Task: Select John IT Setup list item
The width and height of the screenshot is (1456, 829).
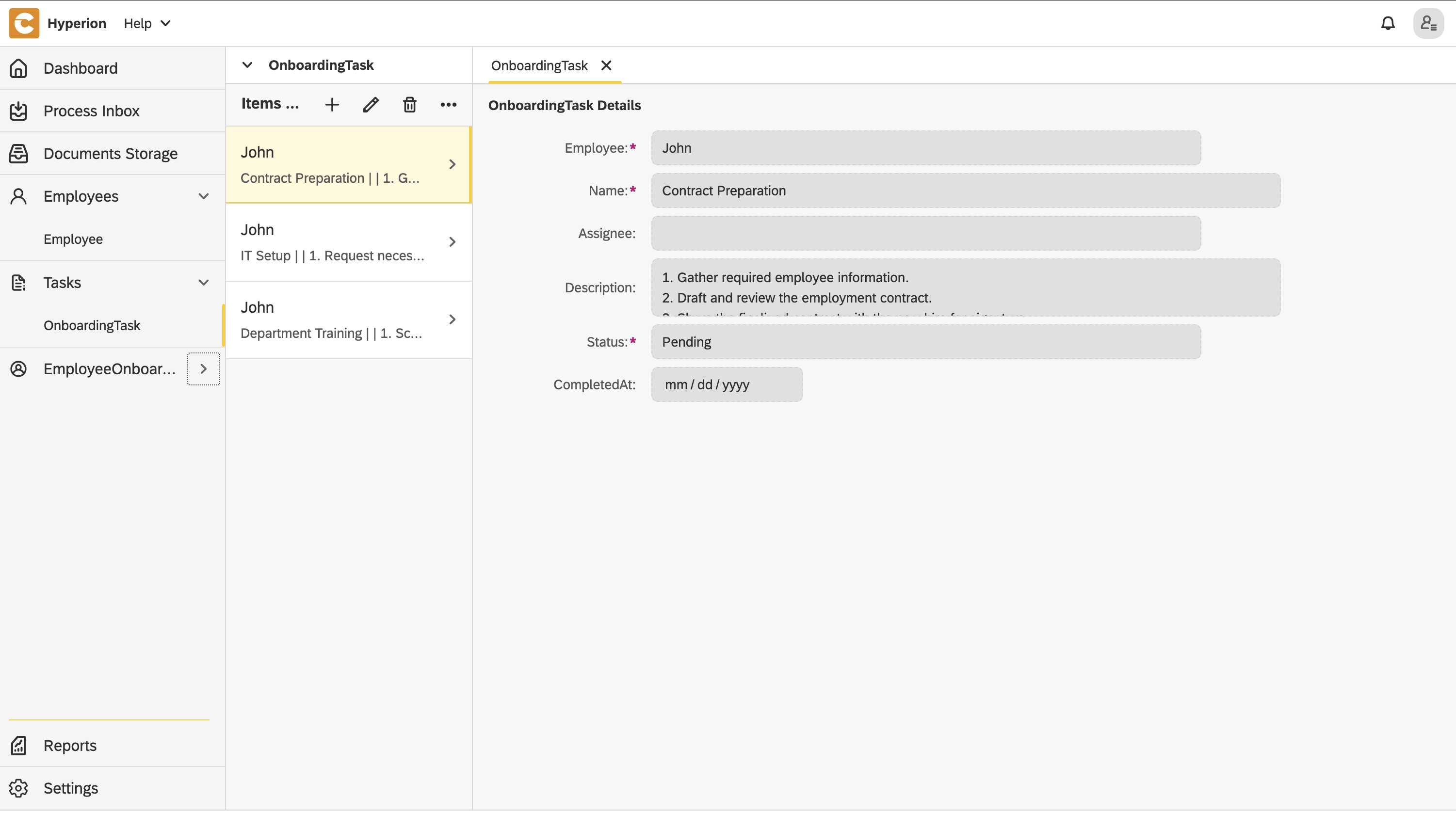Action: click(x=349, y=242)
